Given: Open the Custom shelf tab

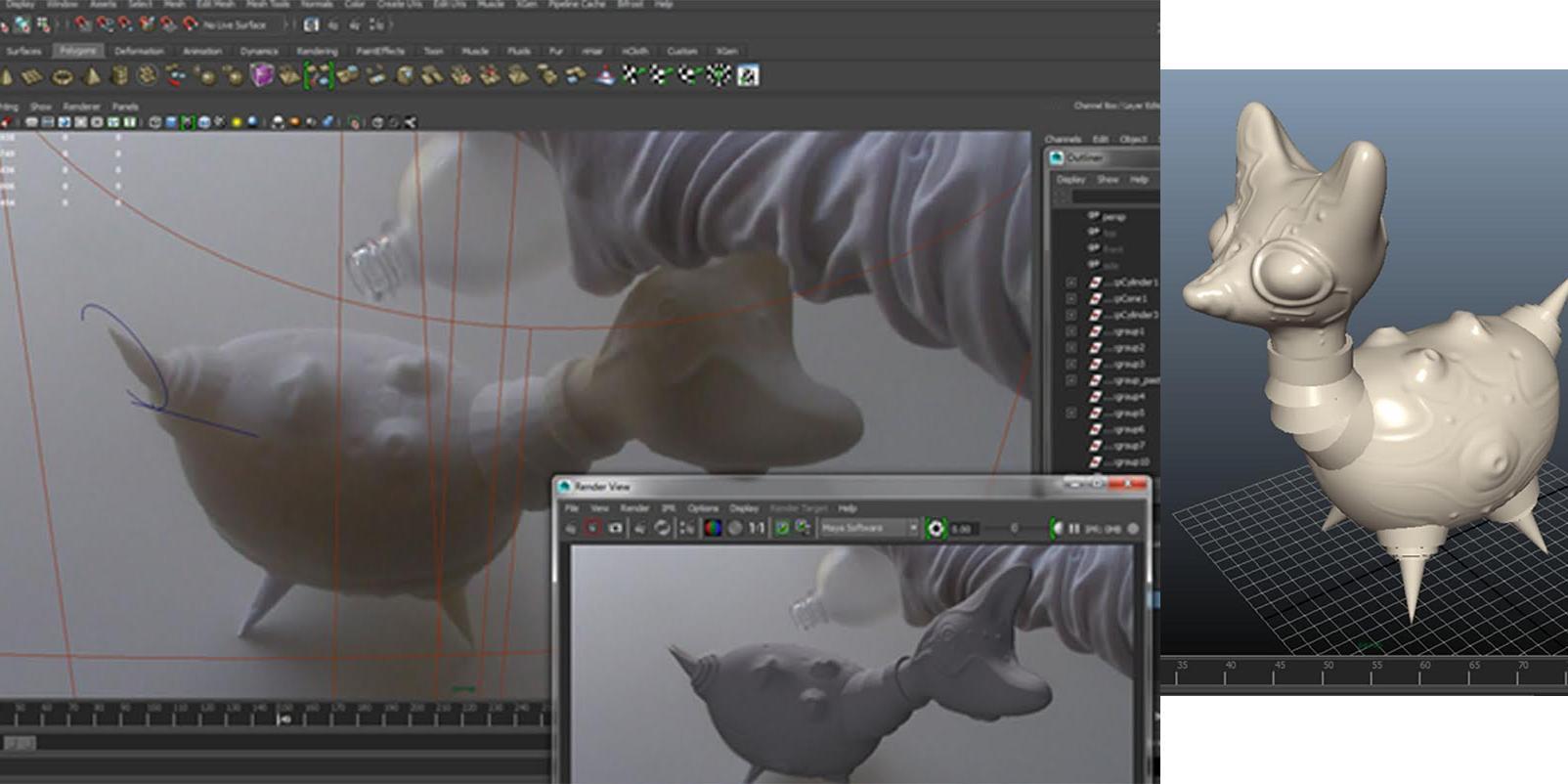Looking at the screenshot, I should tap(682, 51).
